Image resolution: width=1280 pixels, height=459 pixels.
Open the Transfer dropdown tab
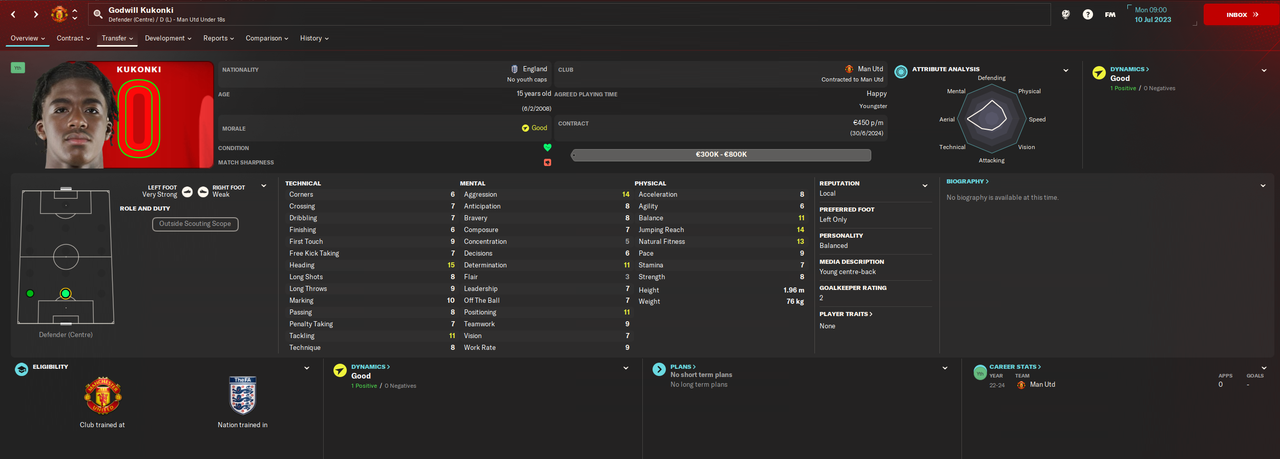click(117, 38)
